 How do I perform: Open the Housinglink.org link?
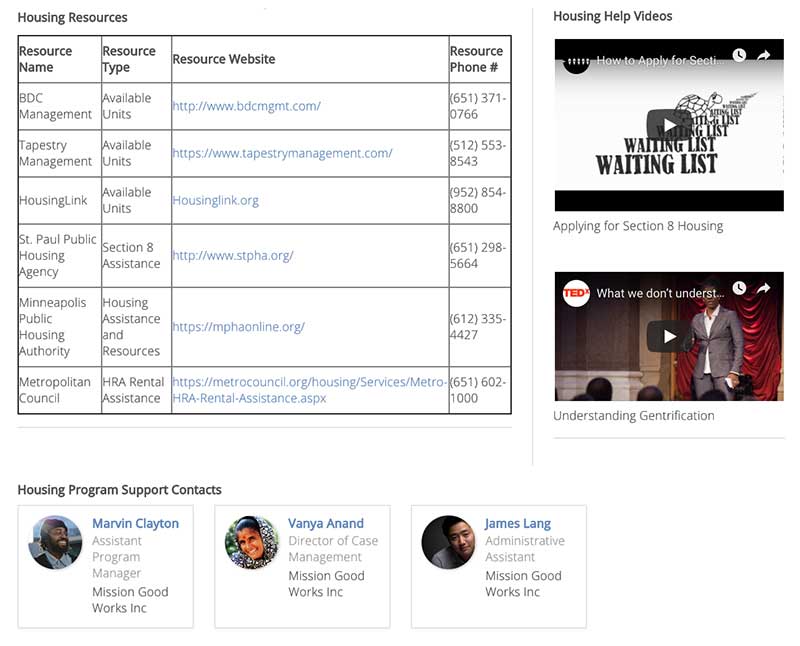215,200
